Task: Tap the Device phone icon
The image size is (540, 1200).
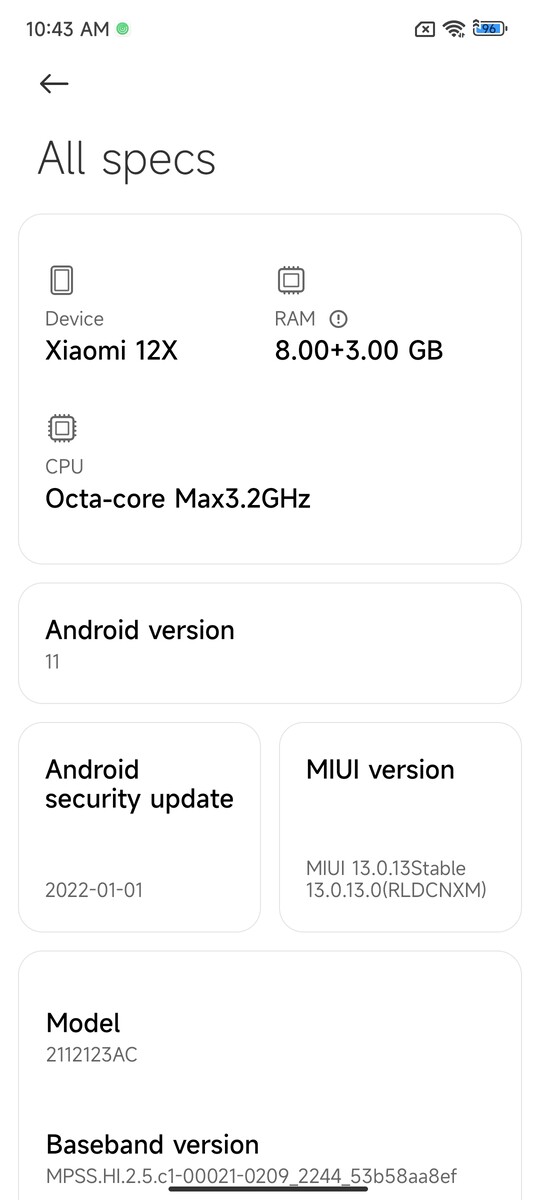Action: point(61,280)
